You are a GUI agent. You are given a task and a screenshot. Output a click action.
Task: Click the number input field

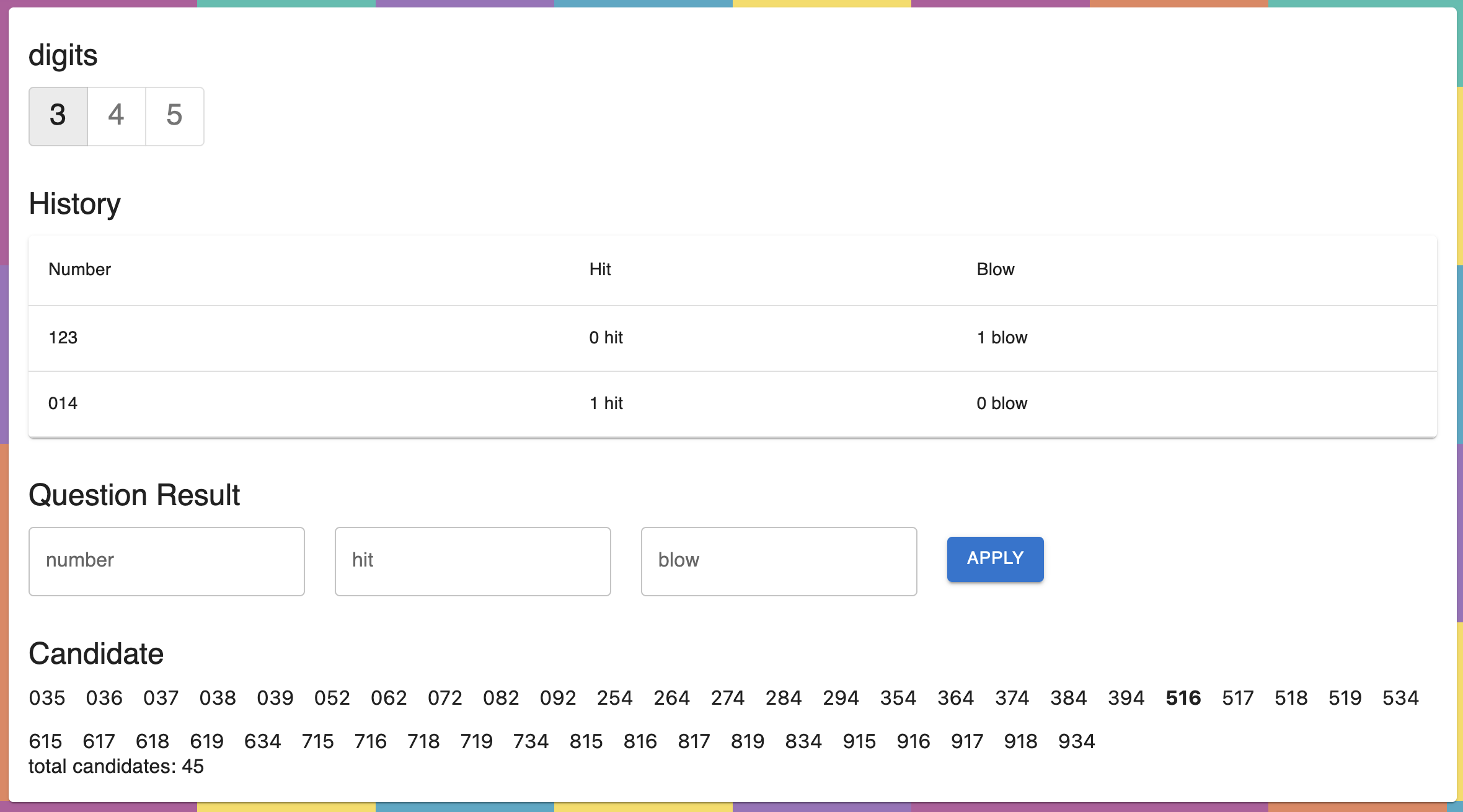167,561
